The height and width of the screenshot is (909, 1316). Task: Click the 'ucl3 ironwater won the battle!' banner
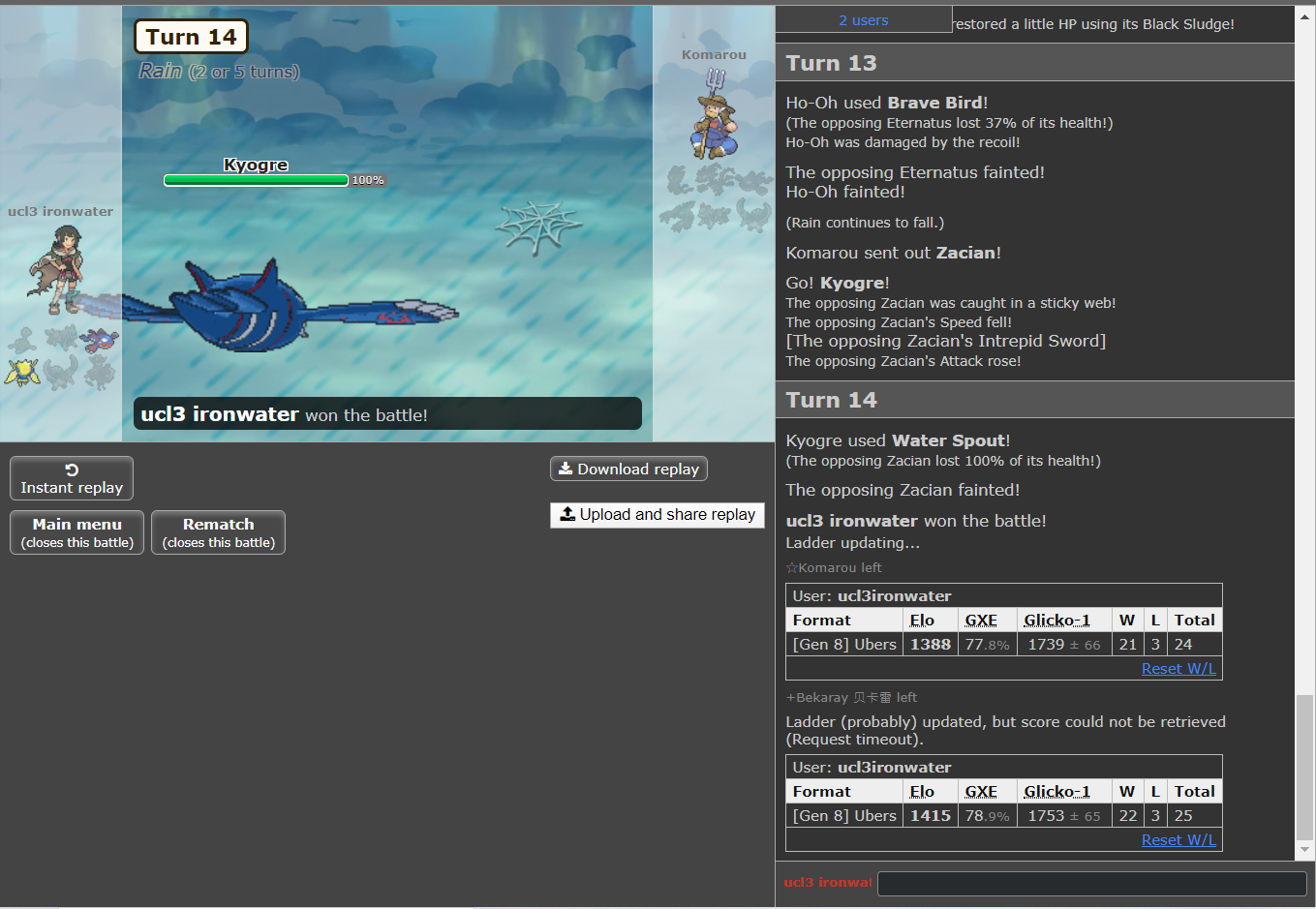click(x=387, y=413)
